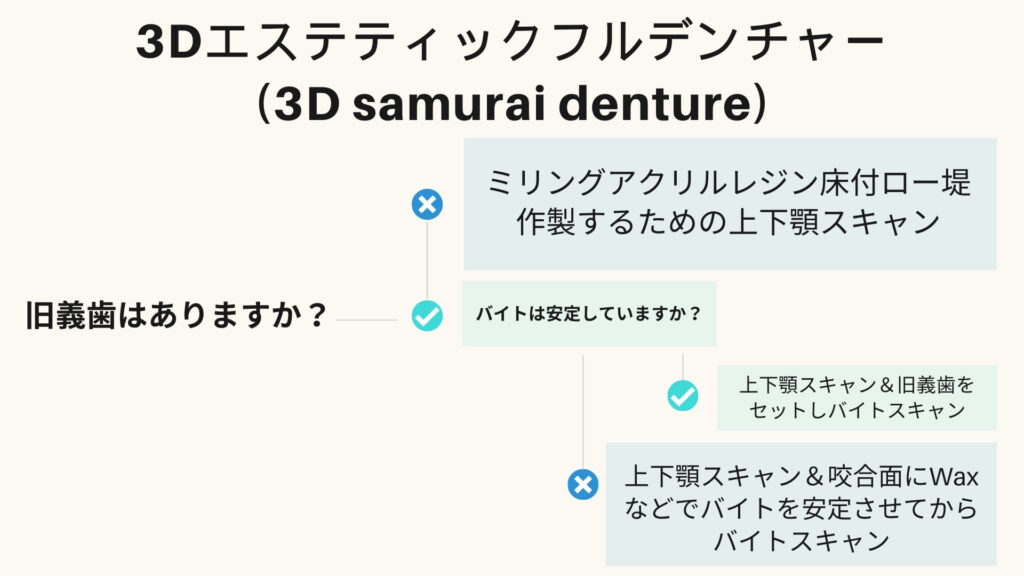This screenshot has width=1024, height=576.
Task: Click the vertical line between top X and checkmark
Action: (x=427, y=260)
